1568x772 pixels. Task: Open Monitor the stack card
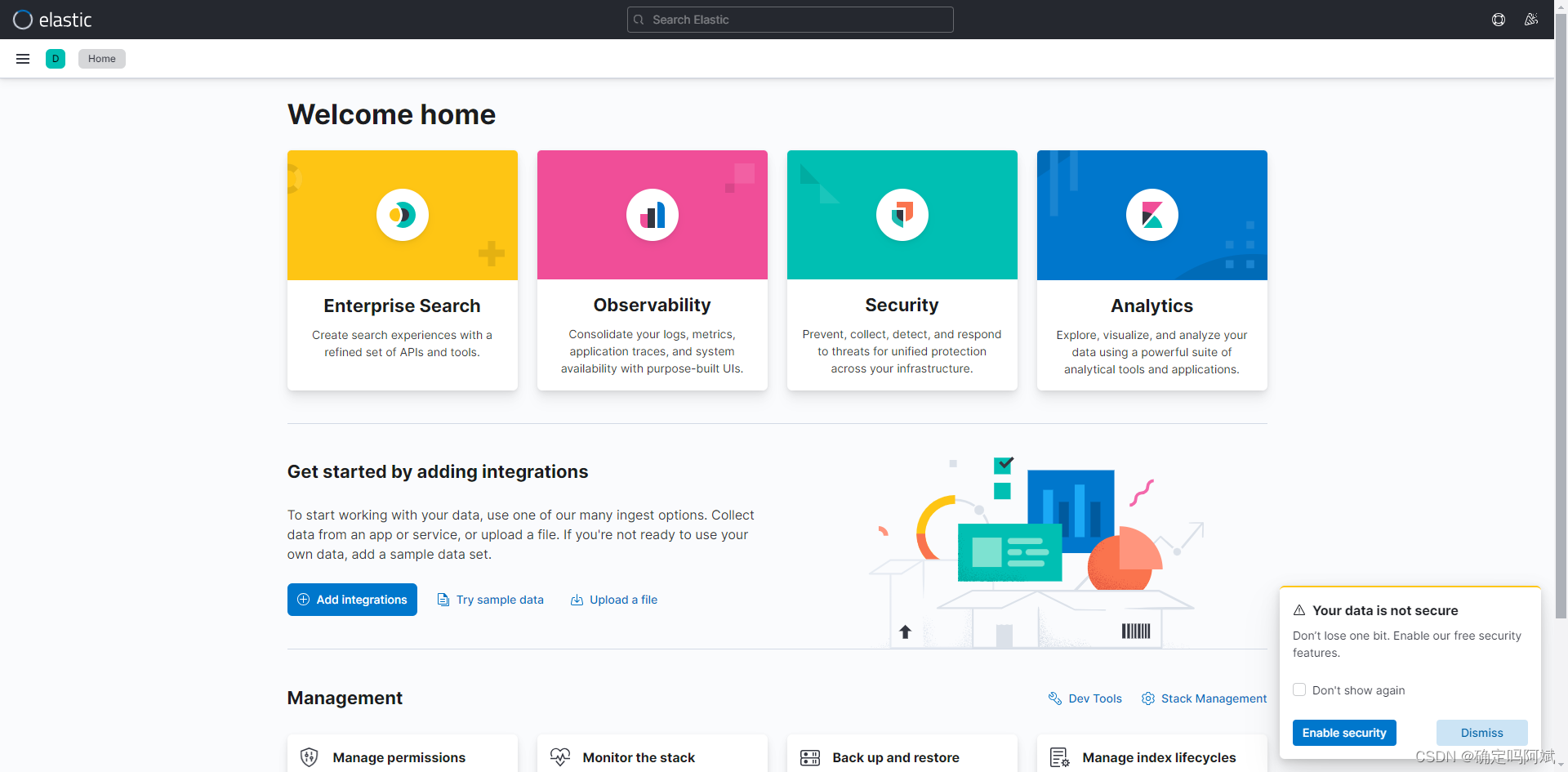tap(653, 754)
